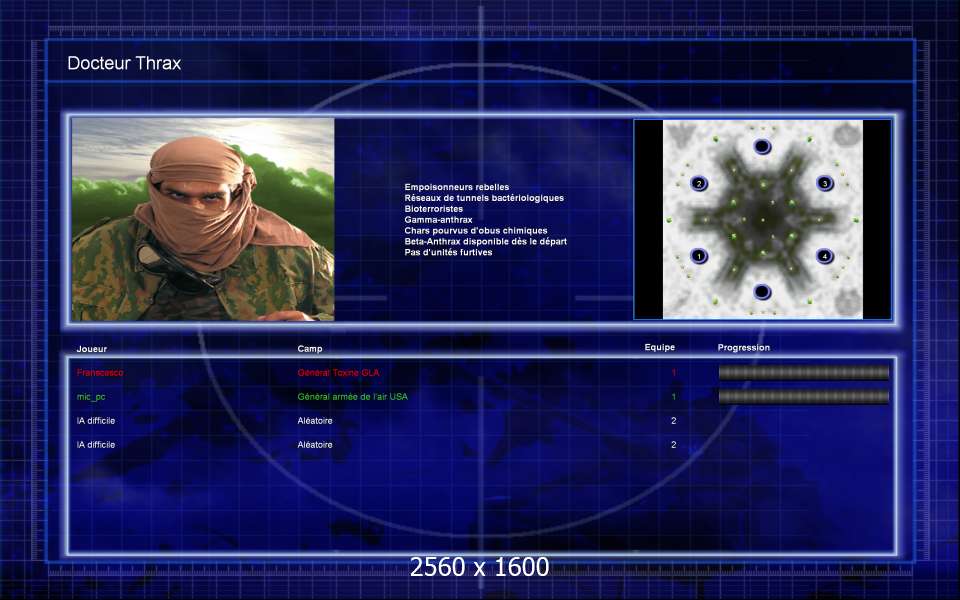Click the 'Gamma-anthrax' trait line
Screen dimensions: 960x600
(x=438, y=219)
